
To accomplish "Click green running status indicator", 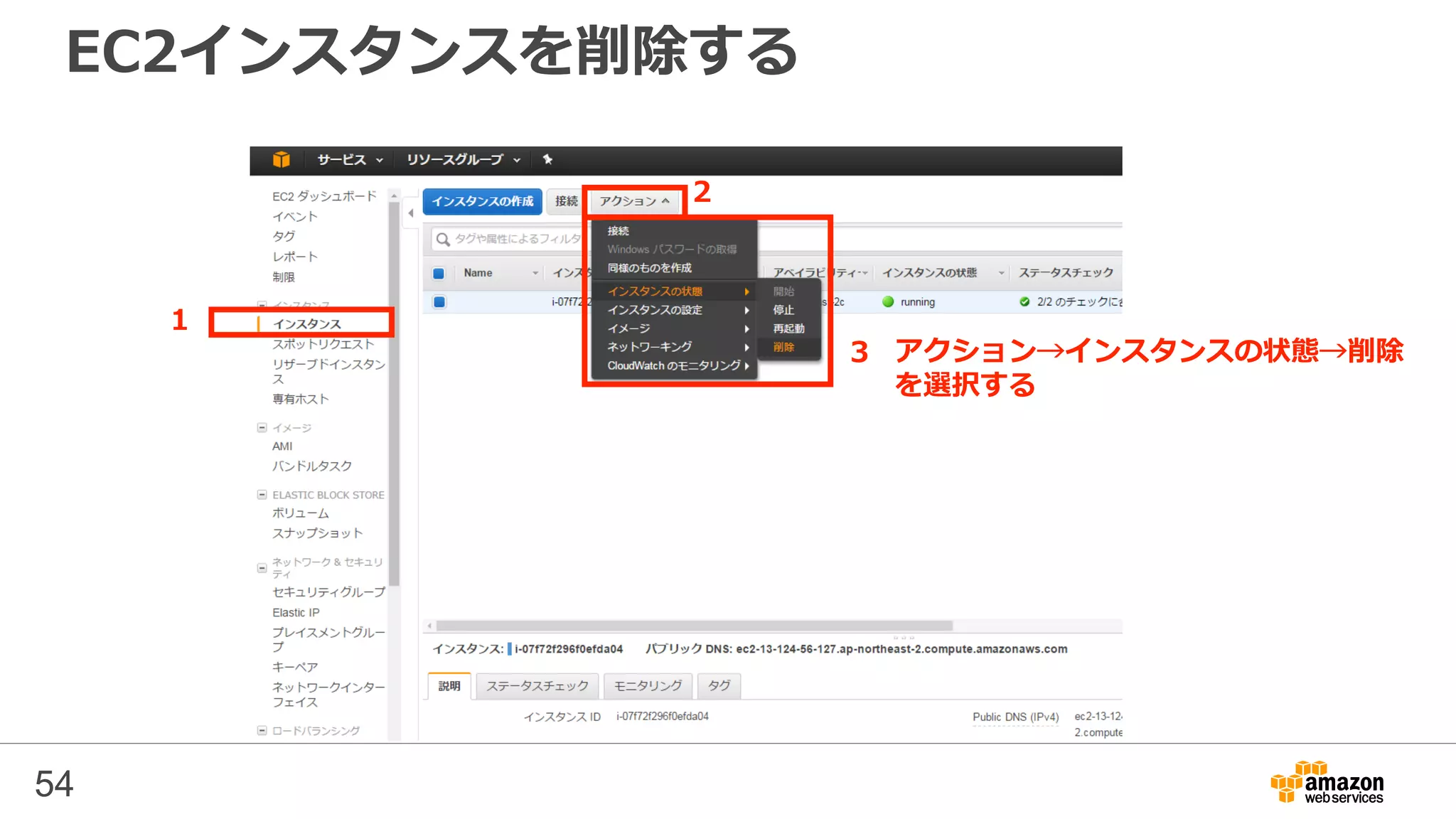I will click(888, 301).
